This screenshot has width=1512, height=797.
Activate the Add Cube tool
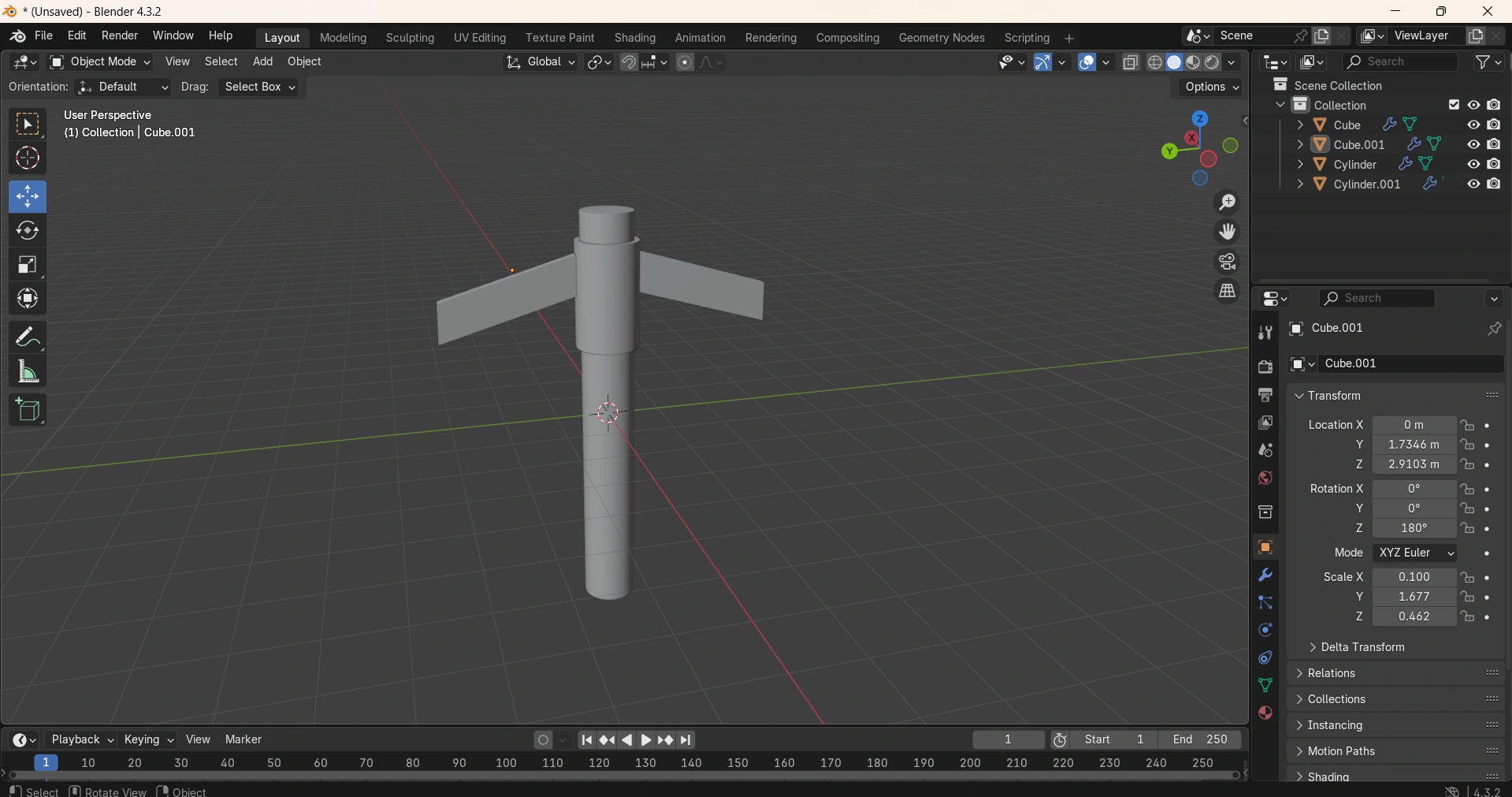(28, 410)
